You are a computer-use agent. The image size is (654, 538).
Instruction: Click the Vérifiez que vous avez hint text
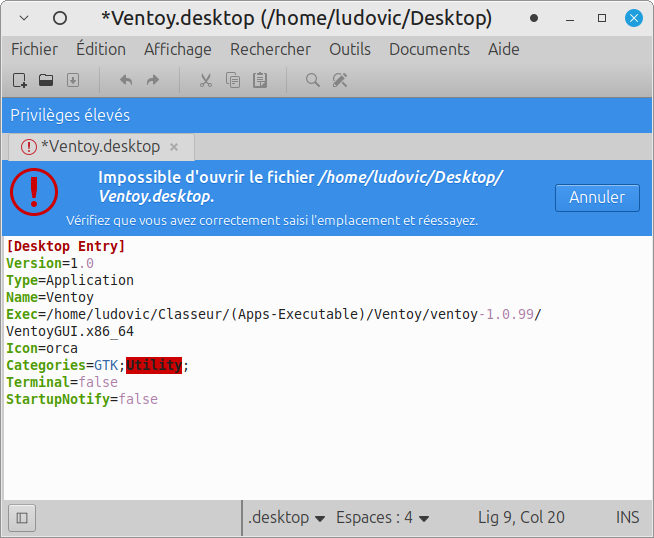point(272,220)
